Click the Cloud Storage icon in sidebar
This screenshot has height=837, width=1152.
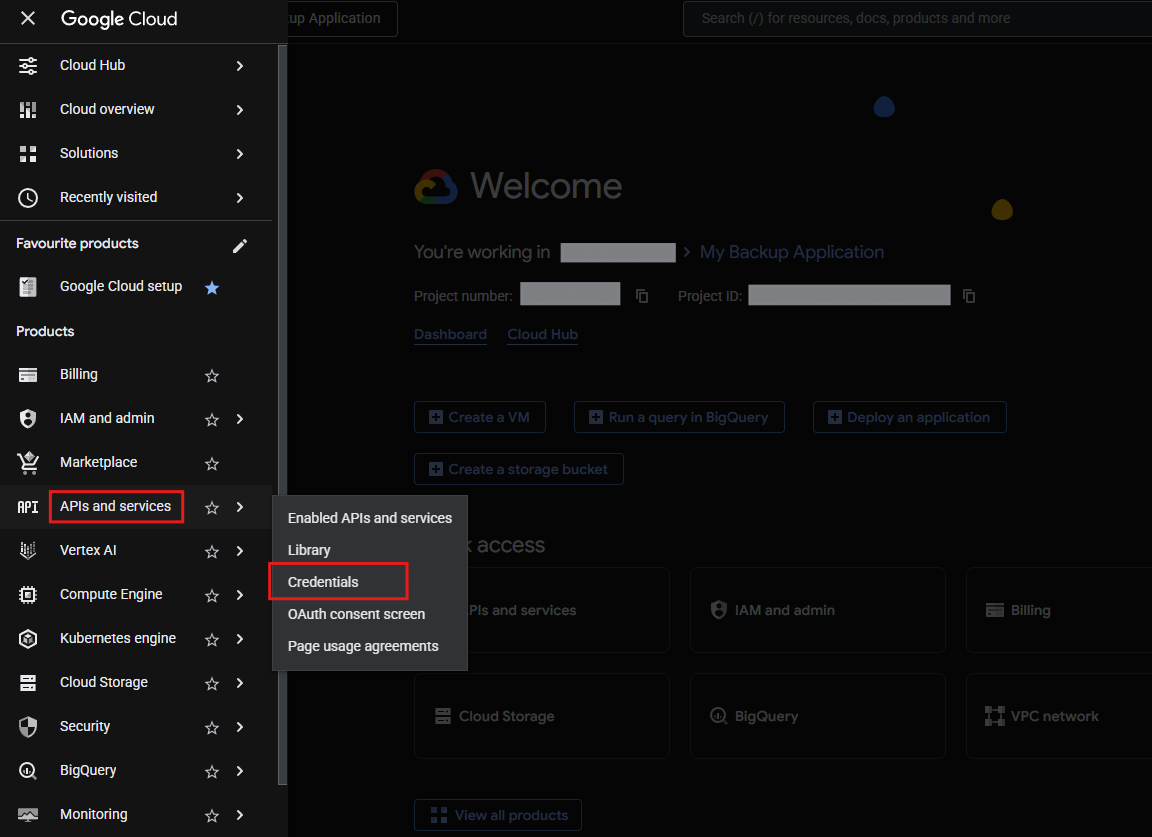point(28,683)
